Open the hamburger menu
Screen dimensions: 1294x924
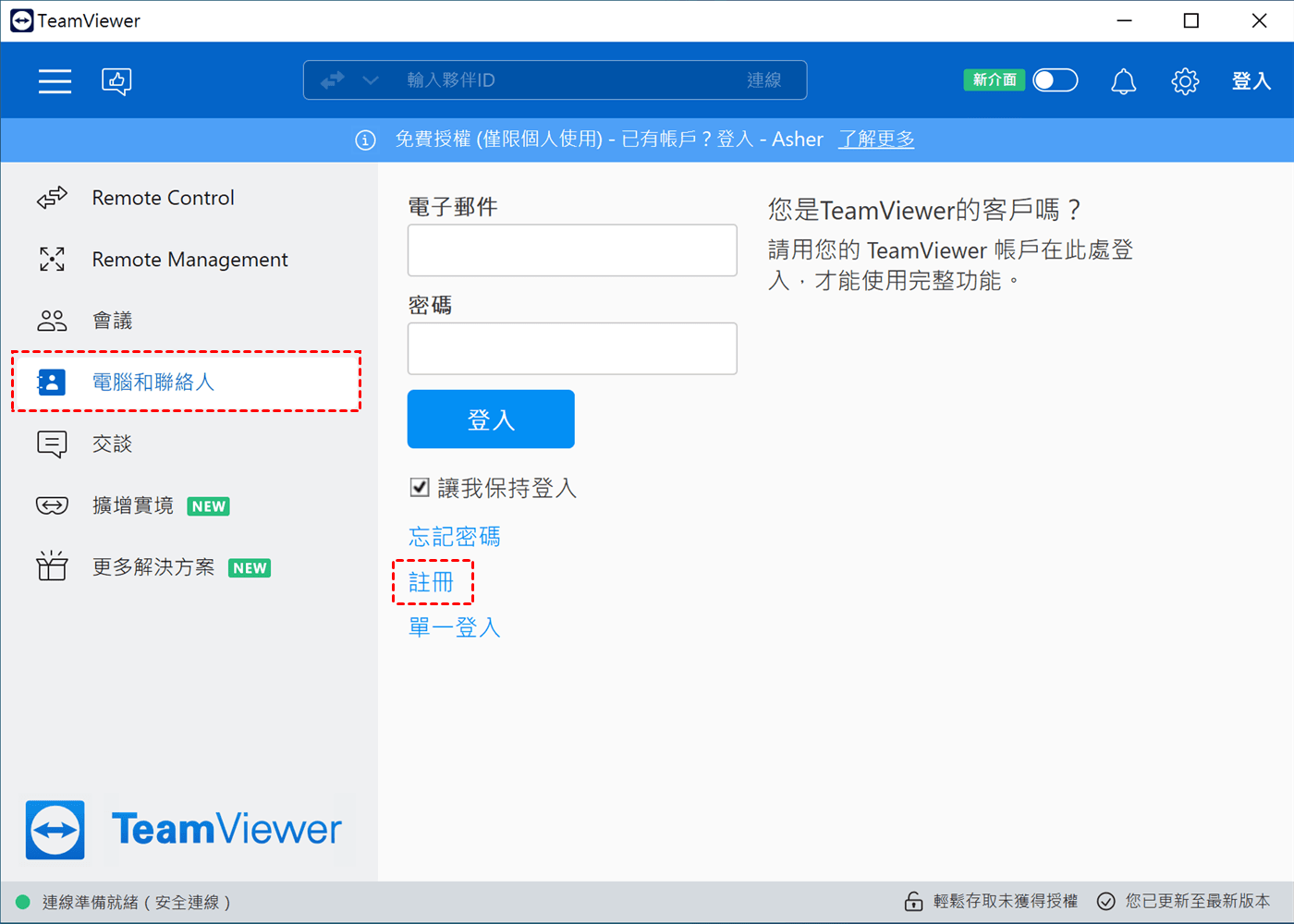[55, 81]
